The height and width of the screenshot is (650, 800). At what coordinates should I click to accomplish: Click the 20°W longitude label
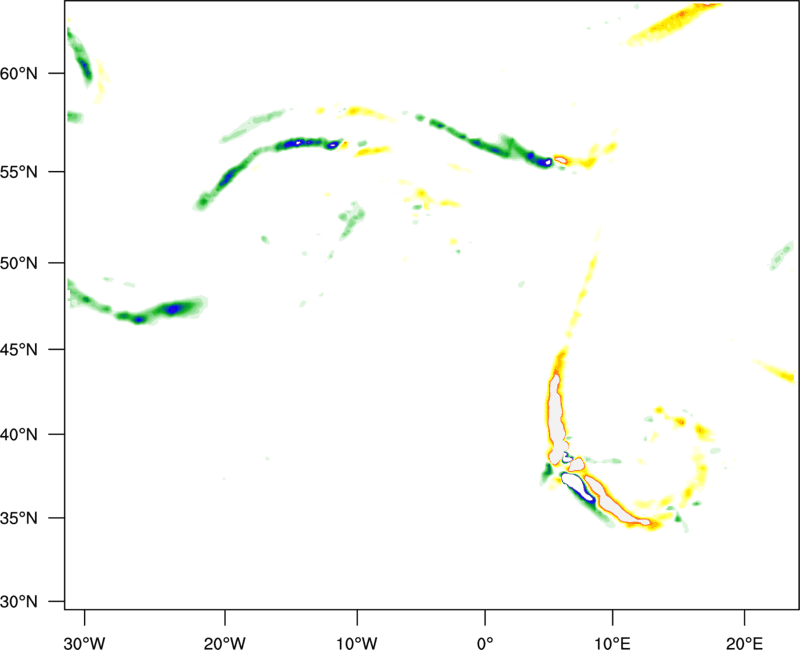224,643
